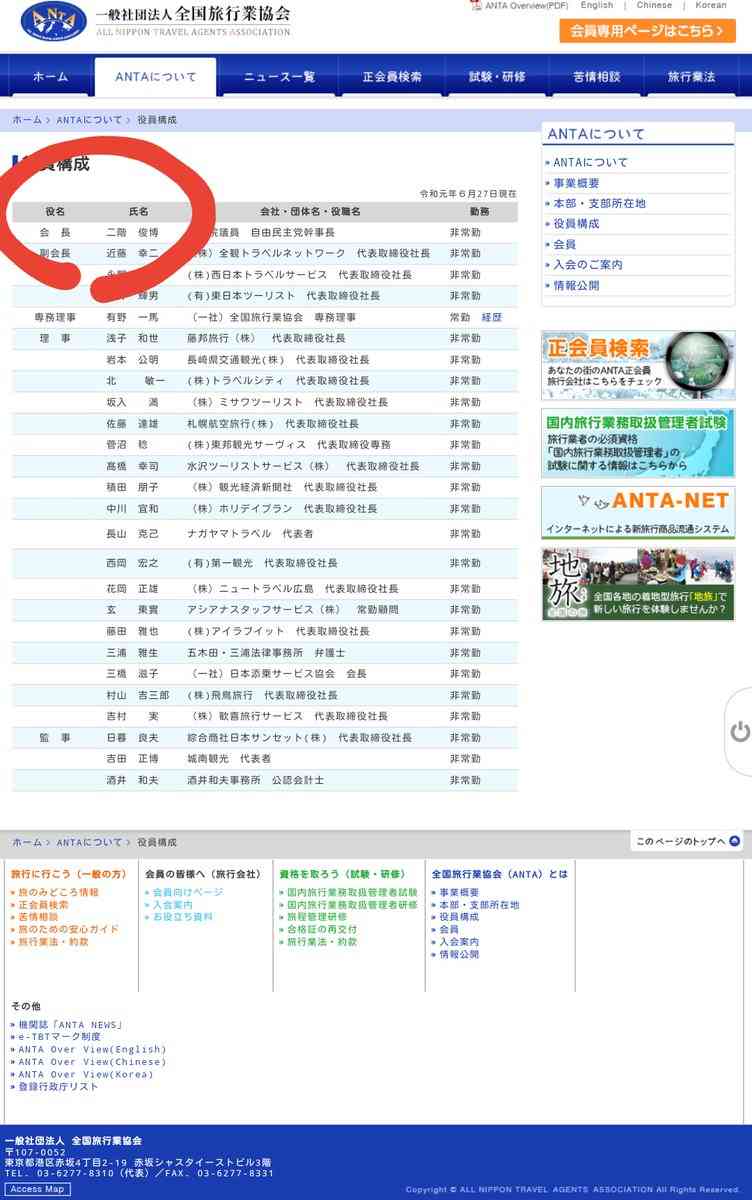Open ANTA Over View(Chinese) link
752x1200 pixels.
click(92, 1062)
